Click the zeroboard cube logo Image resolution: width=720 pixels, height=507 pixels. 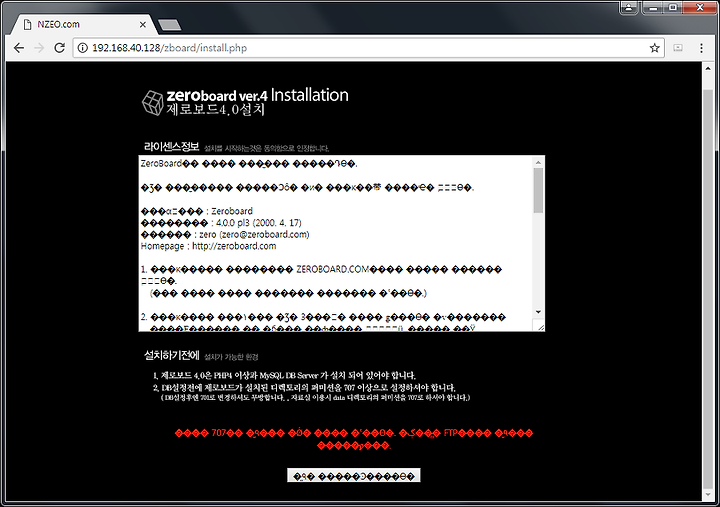(152, 102)
